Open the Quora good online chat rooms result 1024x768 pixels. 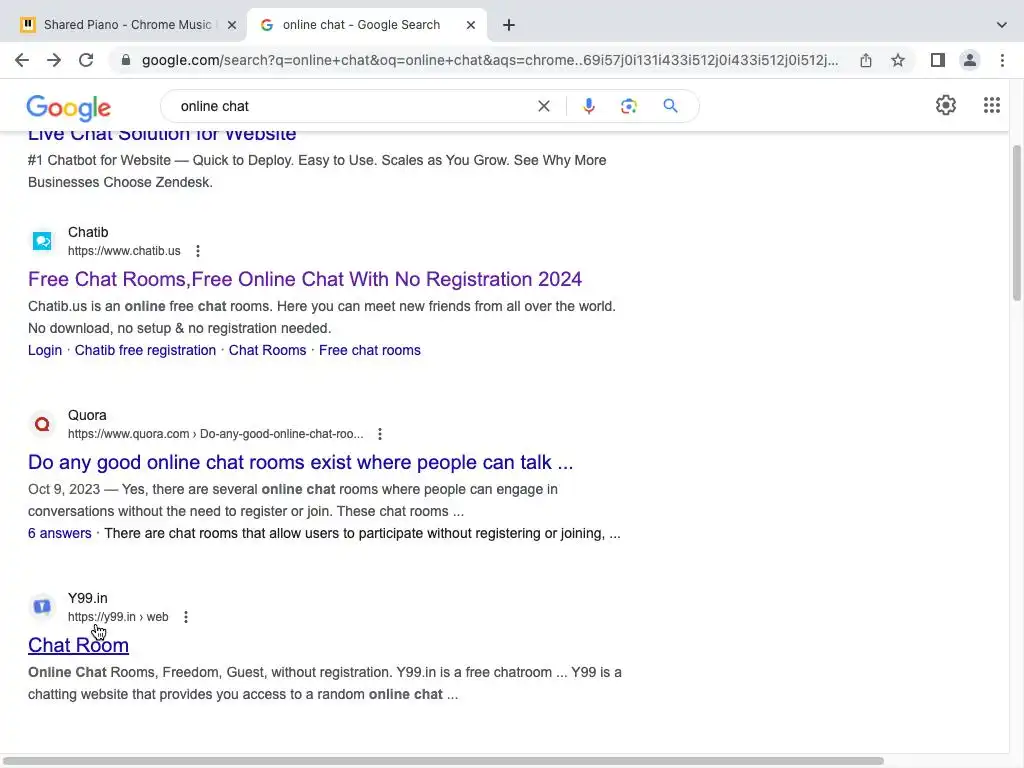click(x=300, y=462)
